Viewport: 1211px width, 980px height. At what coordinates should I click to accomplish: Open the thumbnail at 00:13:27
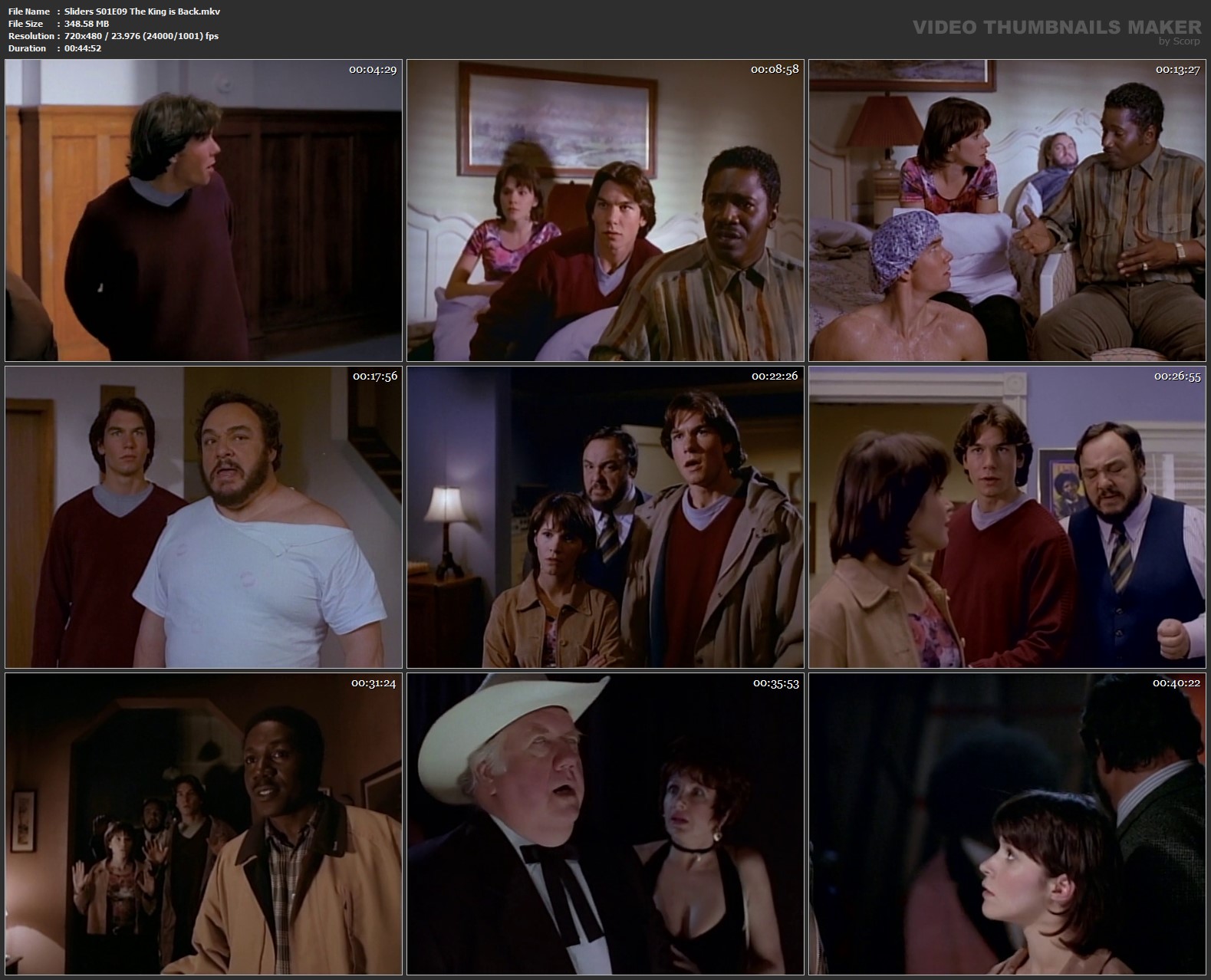tap(1007, 211)
